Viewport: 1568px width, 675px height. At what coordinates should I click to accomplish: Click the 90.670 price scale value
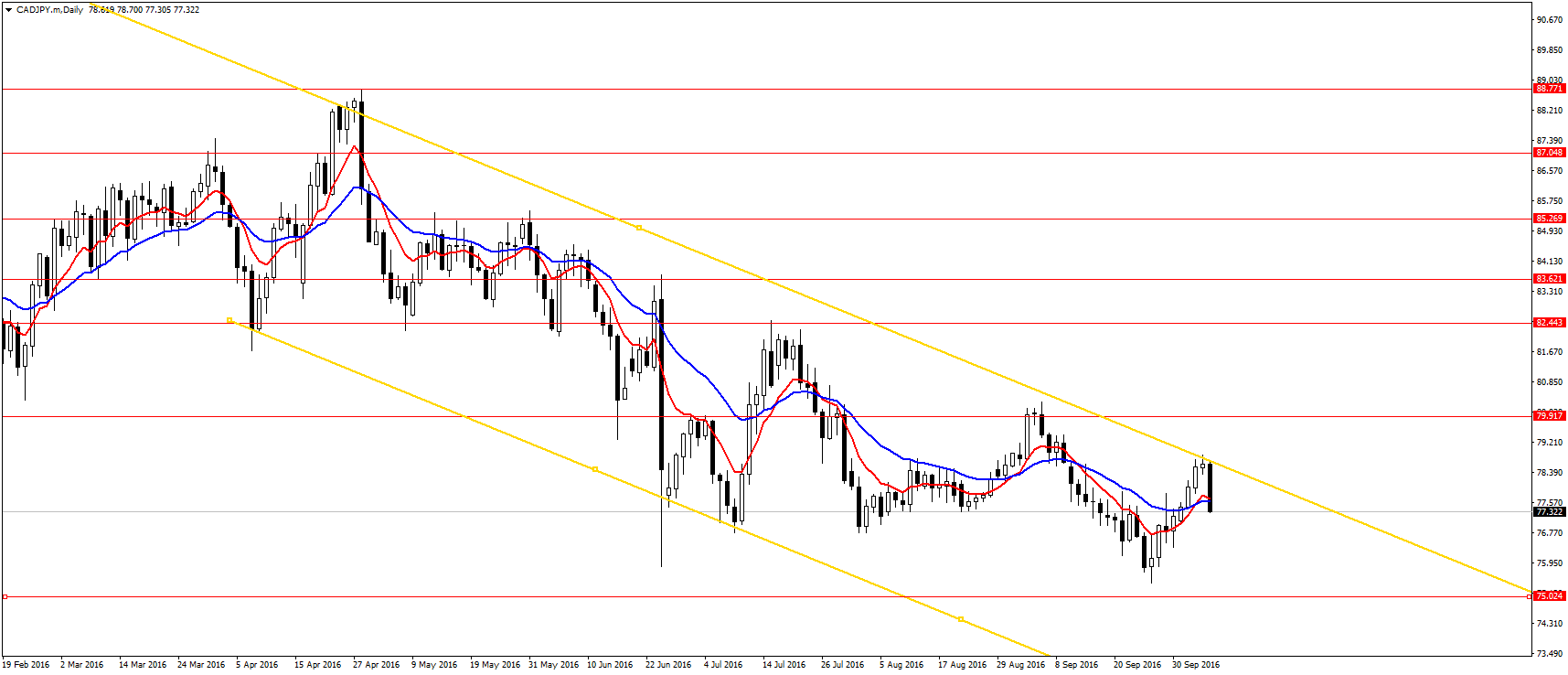(1550, 19)
